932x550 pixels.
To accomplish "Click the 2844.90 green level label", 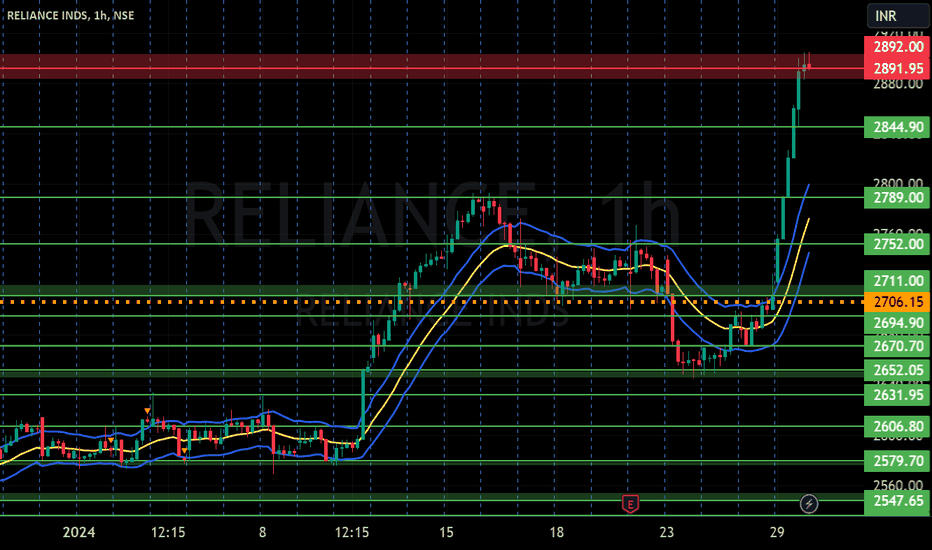I will (896, 127).
